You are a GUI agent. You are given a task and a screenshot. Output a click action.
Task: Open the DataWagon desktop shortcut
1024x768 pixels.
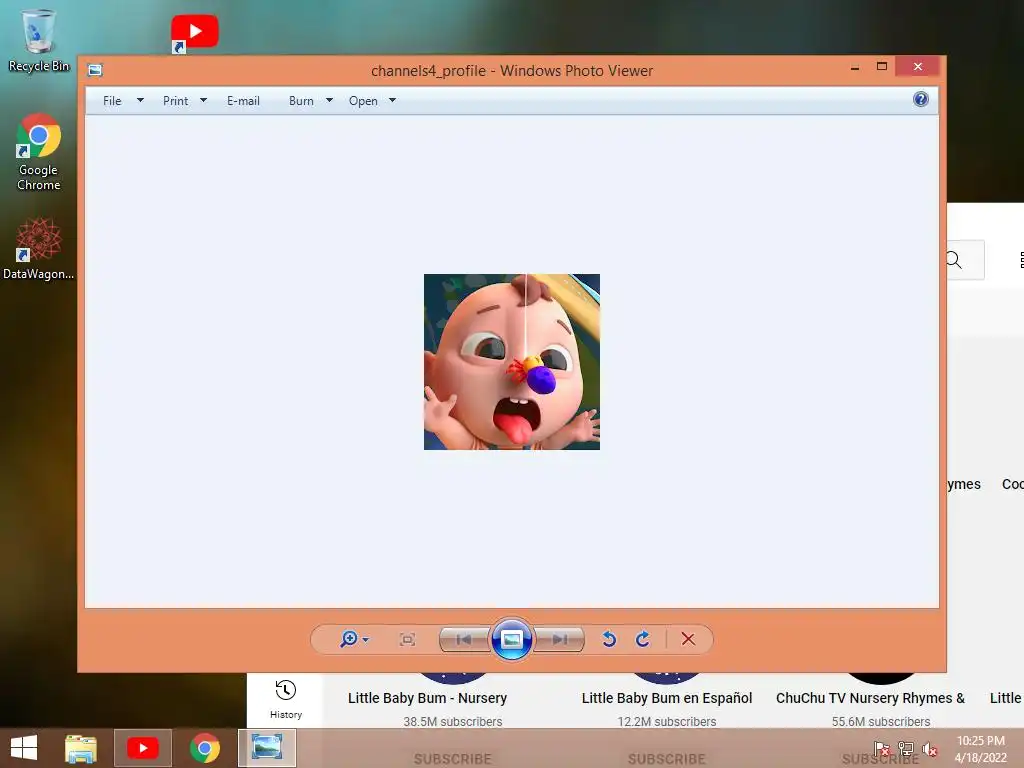point(39,249)
